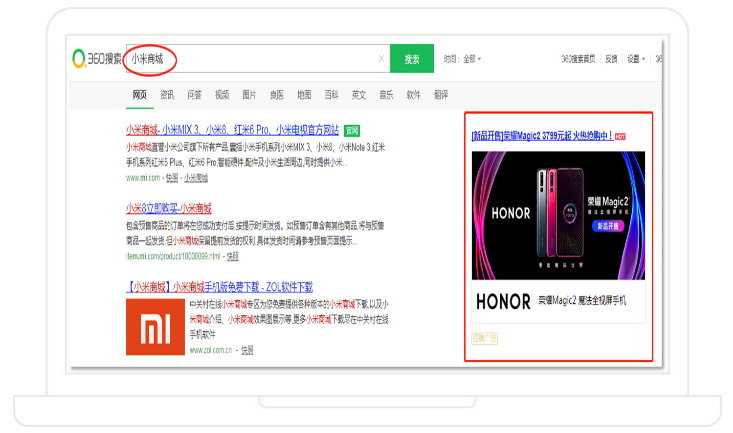Open the 小米8立即购买-小米商城 result

(169, 208)
